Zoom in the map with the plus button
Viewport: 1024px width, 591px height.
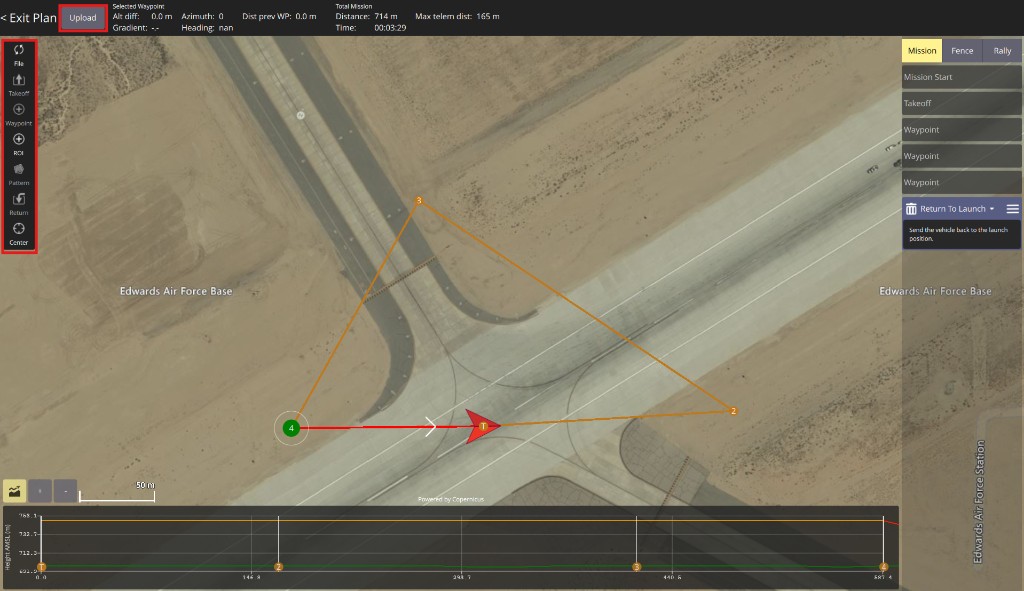(40, 490)
